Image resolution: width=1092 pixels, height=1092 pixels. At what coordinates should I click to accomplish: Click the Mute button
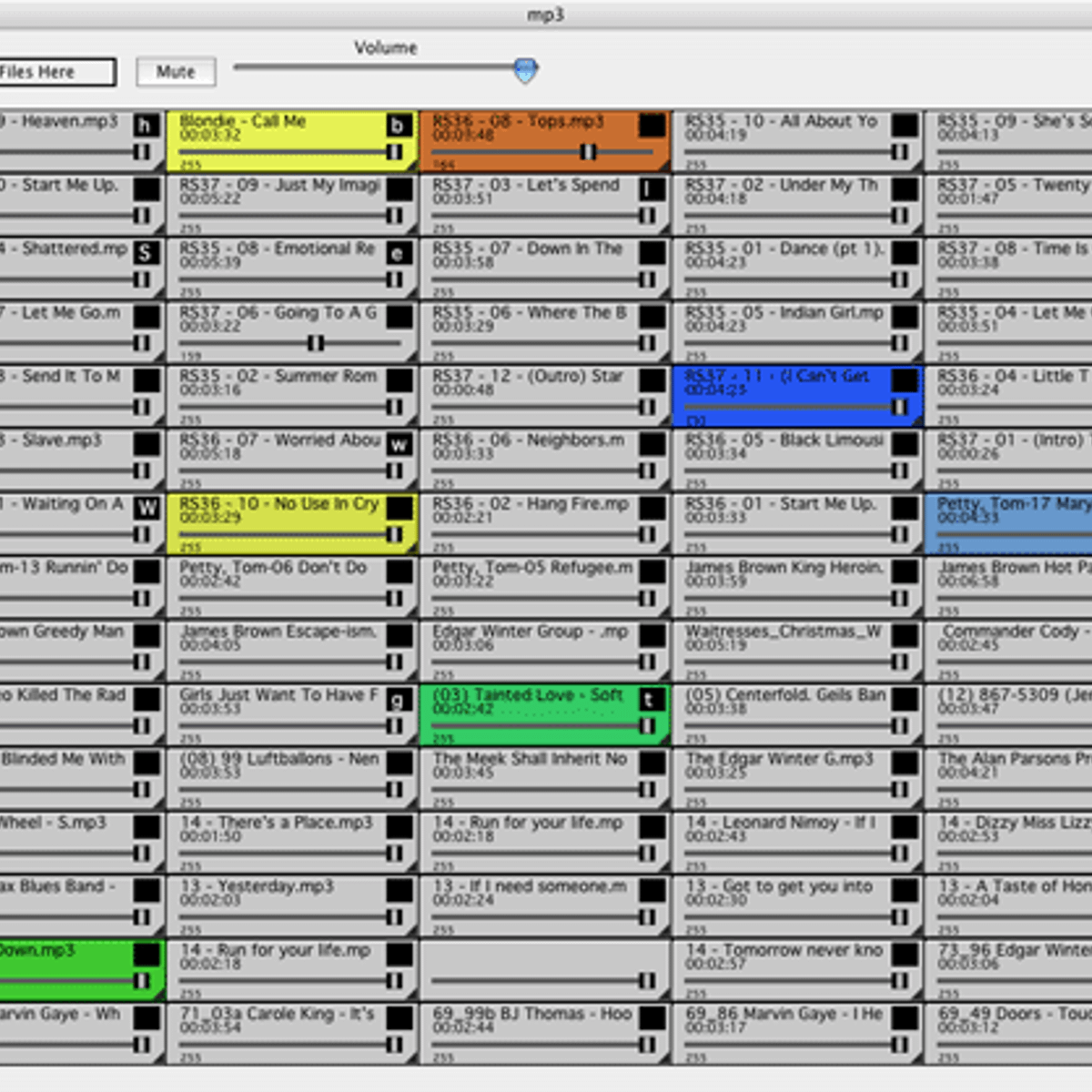point(176,72)
